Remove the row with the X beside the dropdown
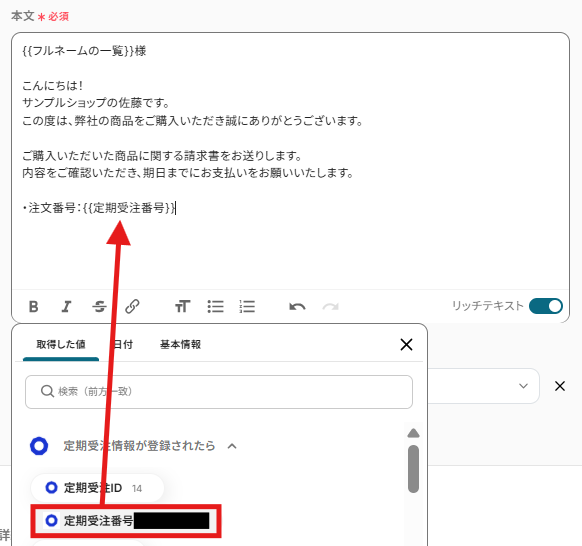Viewport: 582px width, 546px height. point(560,386)
